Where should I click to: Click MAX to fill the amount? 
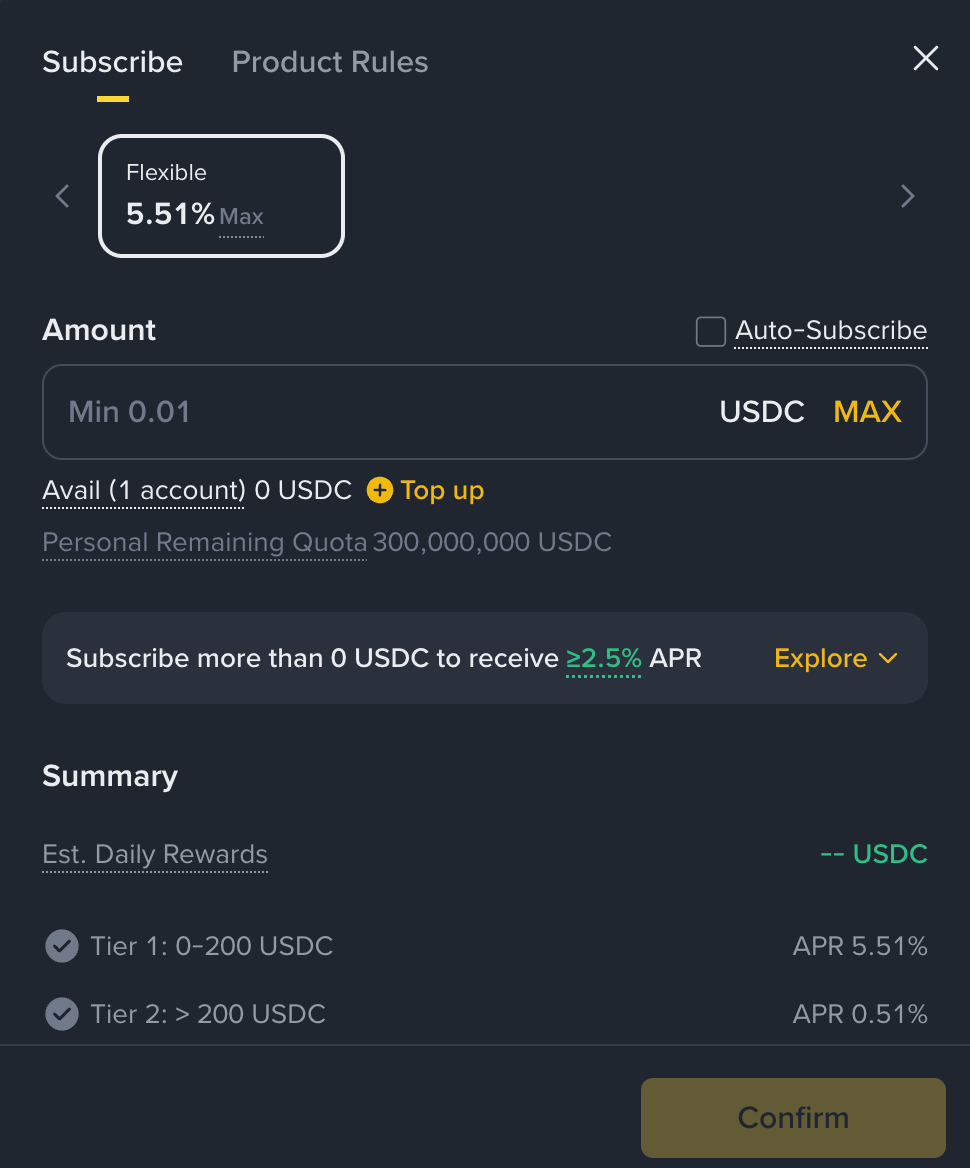(867, 412)
